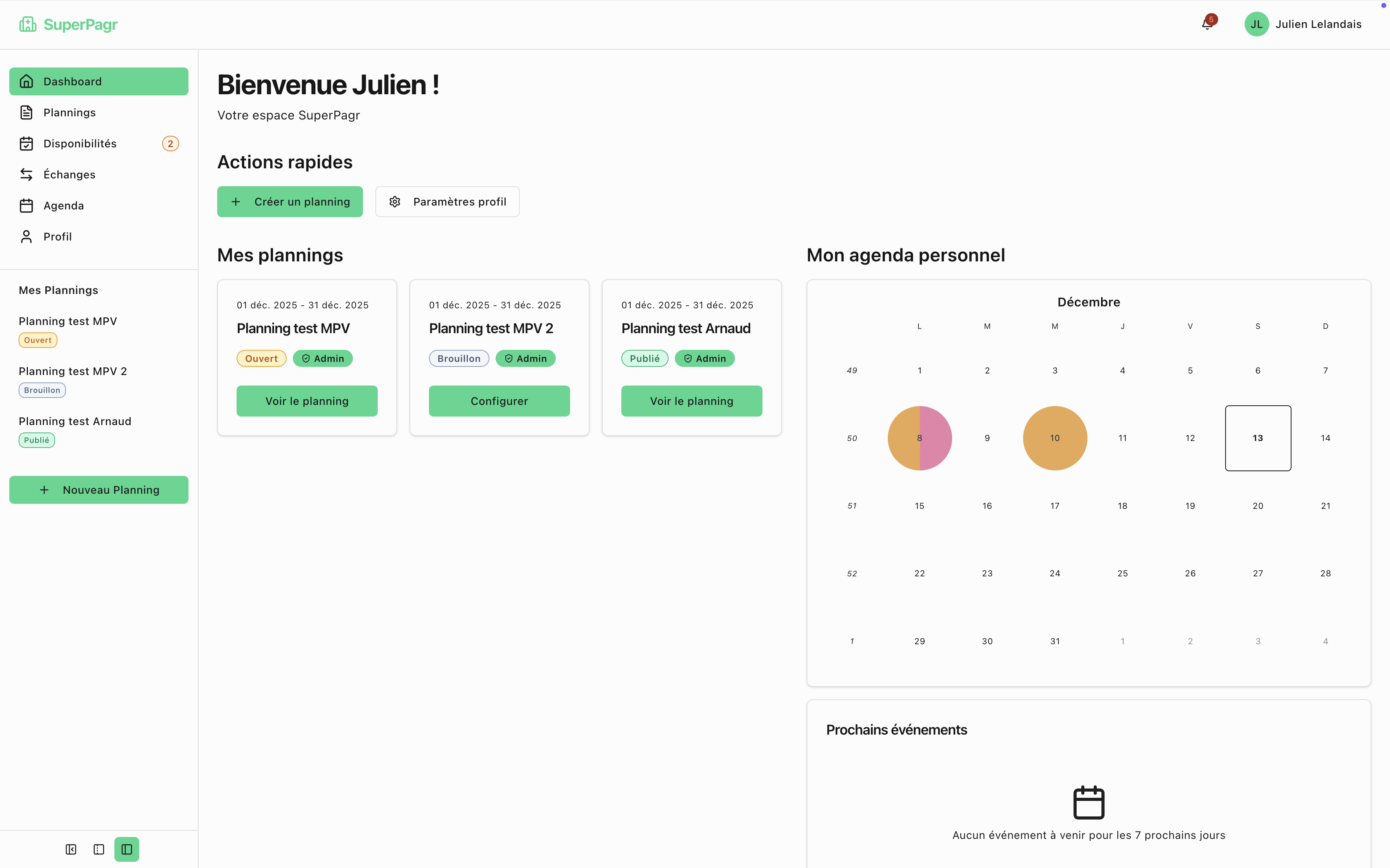Image resolution: width=1390 pixels, height=868 pixels.
Task: Toggle the active split-view layout button
Action: point(126,849)
